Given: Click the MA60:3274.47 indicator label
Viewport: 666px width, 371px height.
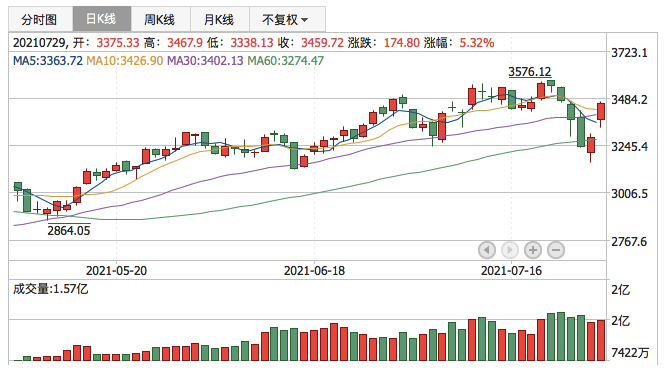Looking at the screenshot, I should point(285,61).
